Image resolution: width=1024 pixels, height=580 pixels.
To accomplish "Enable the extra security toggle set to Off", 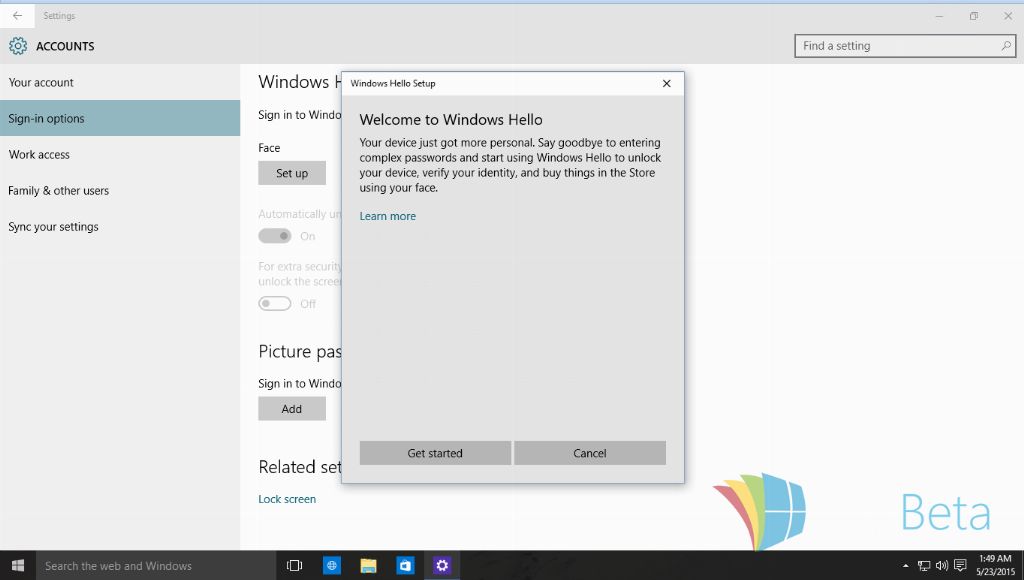I will click(275, 303).
